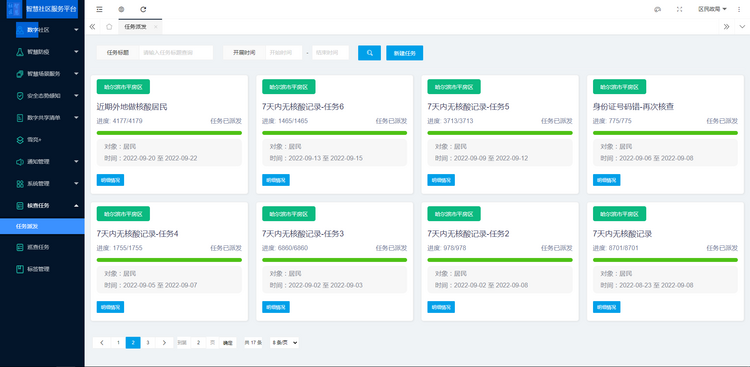Click the 新建任务 button
Image resolution: width=750 pixels, height=367 pixels.
pos(405,53)
